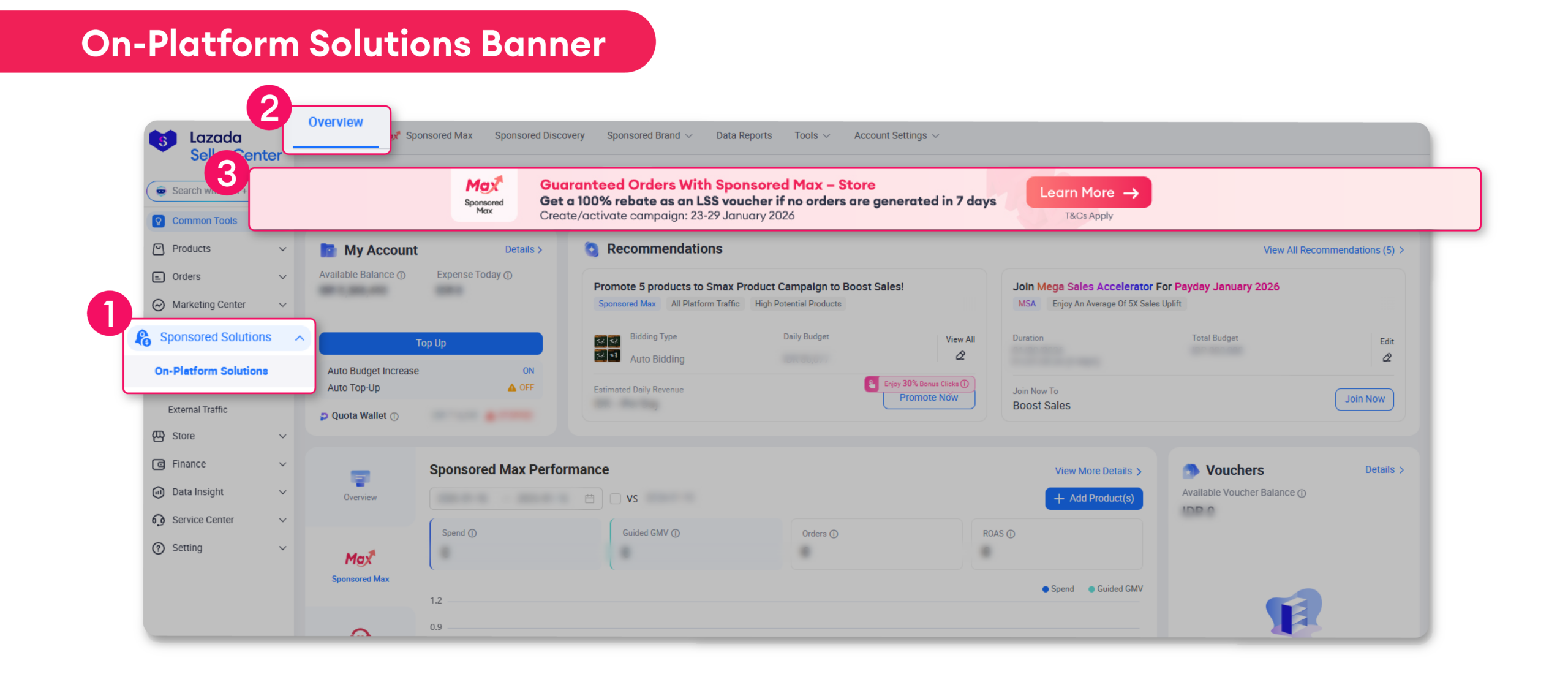This screenshot has width=1568, height=674.
Task: Click the Quota Wallet info icon
Action: pyautogui.click(x=394, y=417)
